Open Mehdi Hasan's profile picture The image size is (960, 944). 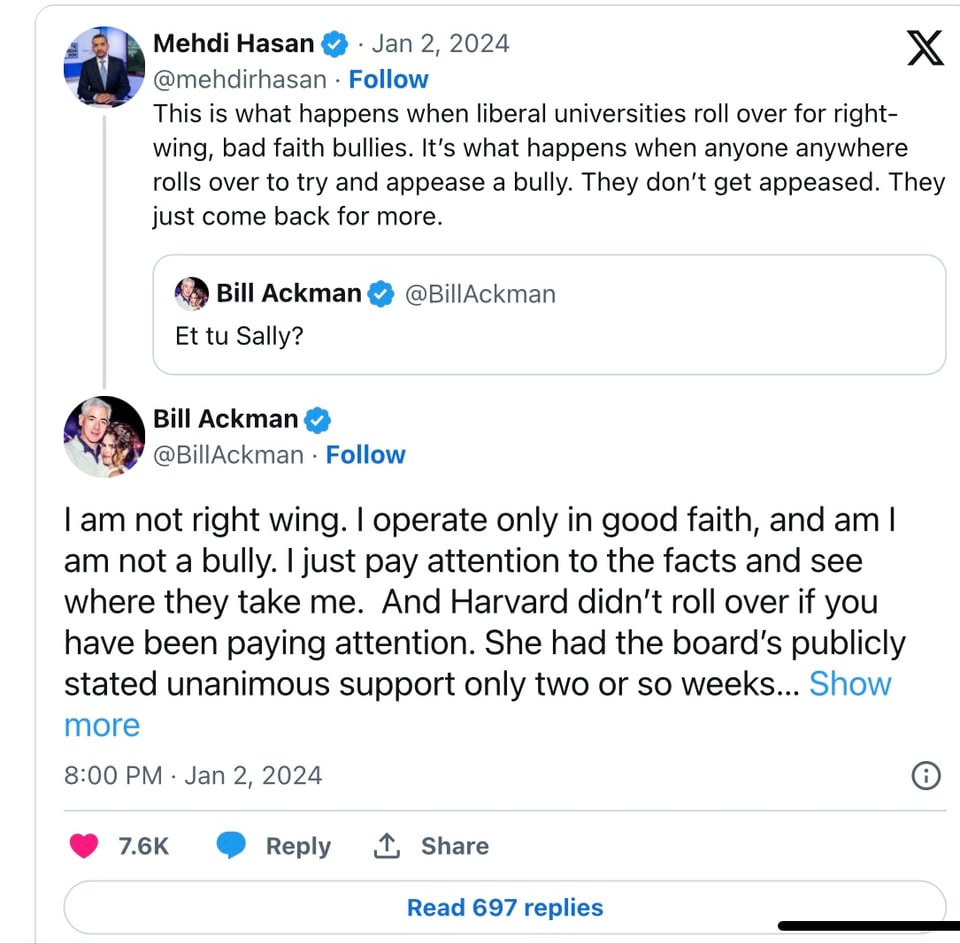(x=104, y=67)
